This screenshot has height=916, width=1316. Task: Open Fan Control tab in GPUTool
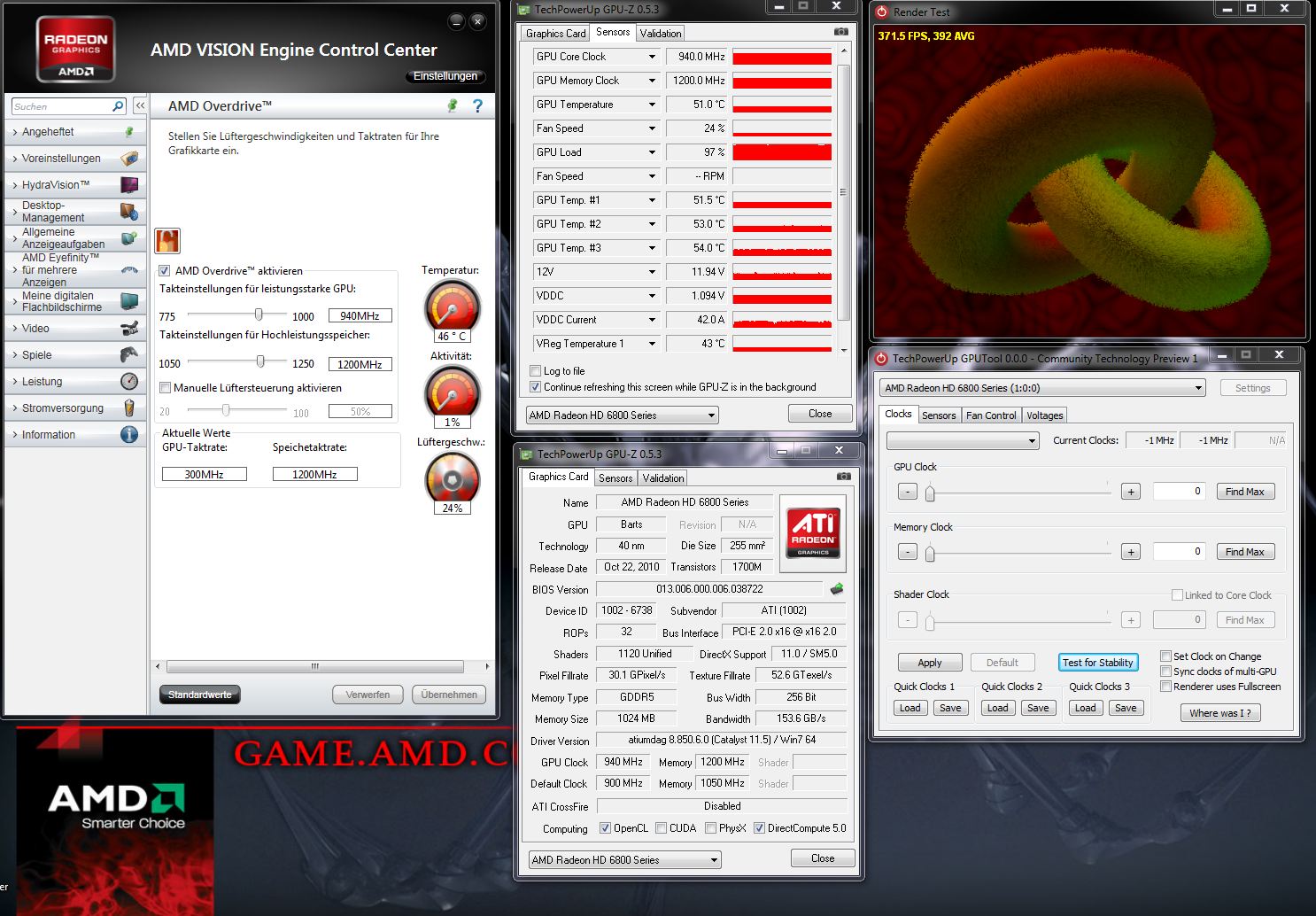click(x=991, y=415)
